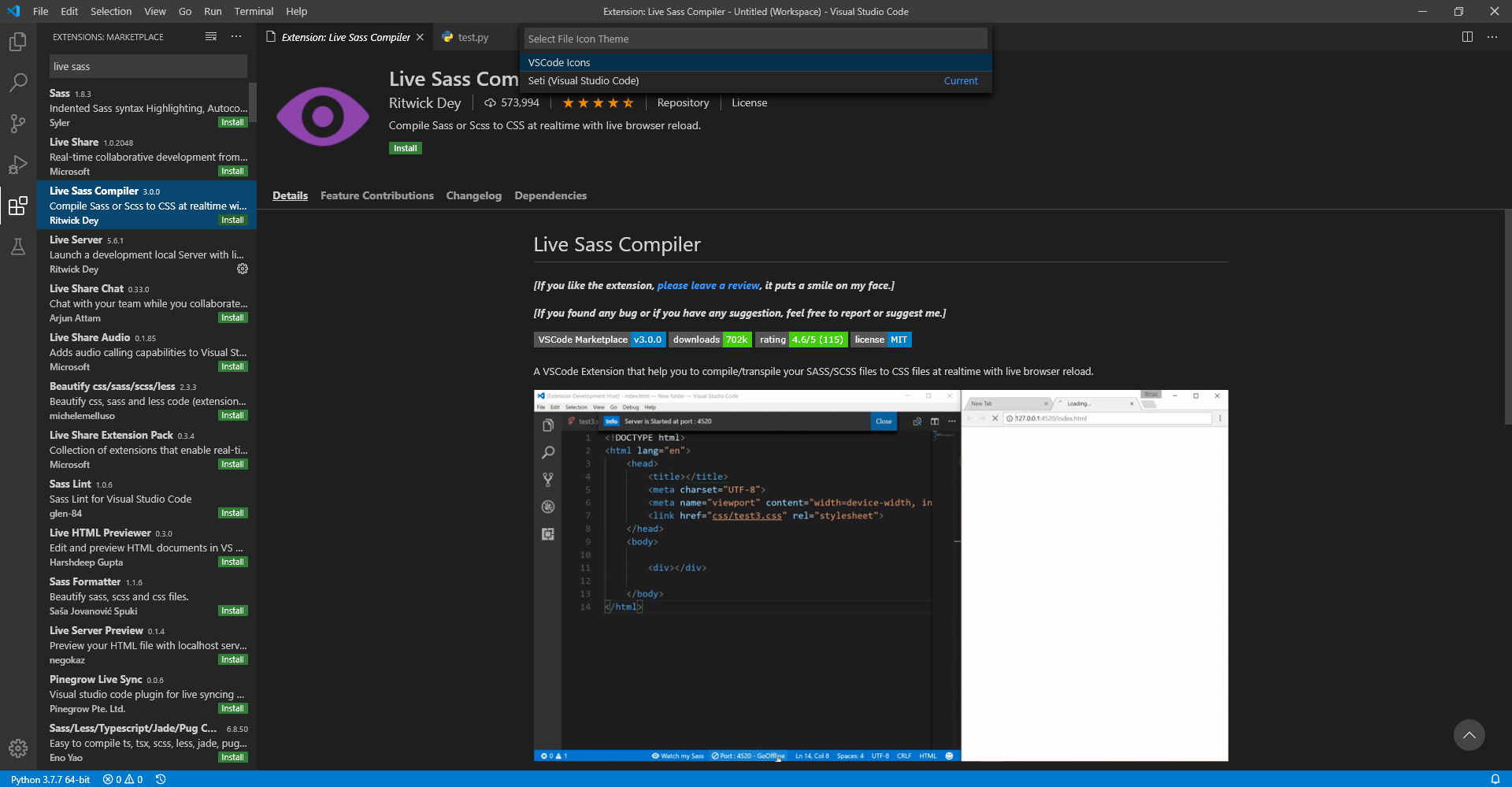This screenshot has width=1512, height=787.
Task: Open editor more actions ellipsis
Action: pos(1492,37)
